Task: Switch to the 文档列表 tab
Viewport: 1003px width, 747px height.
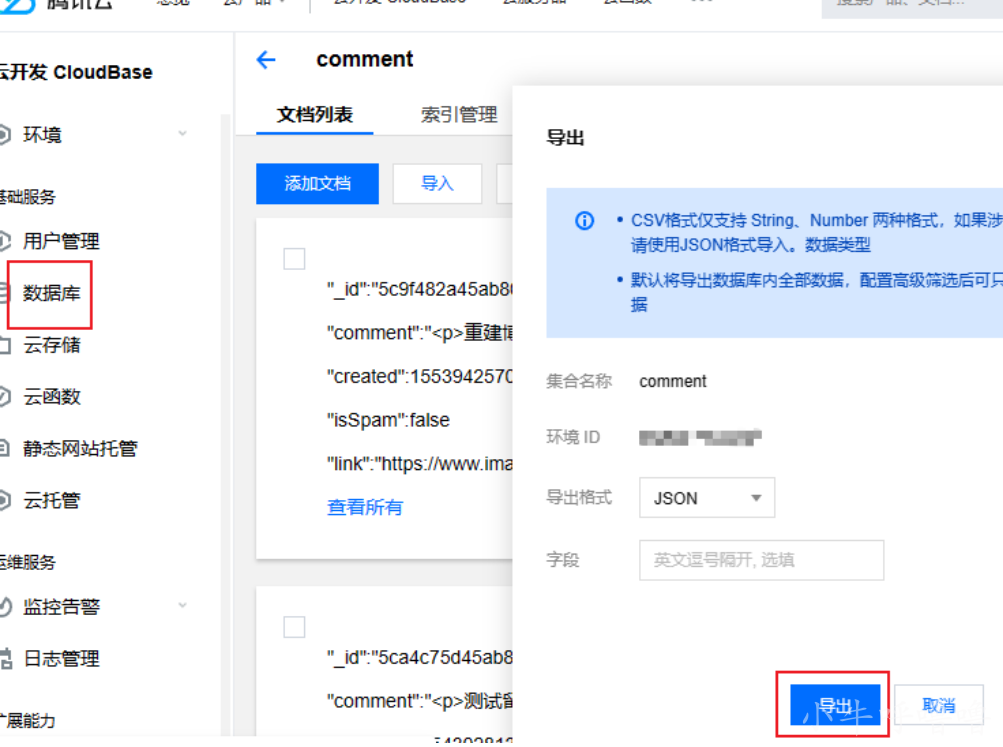Action: tap(315, 115)
